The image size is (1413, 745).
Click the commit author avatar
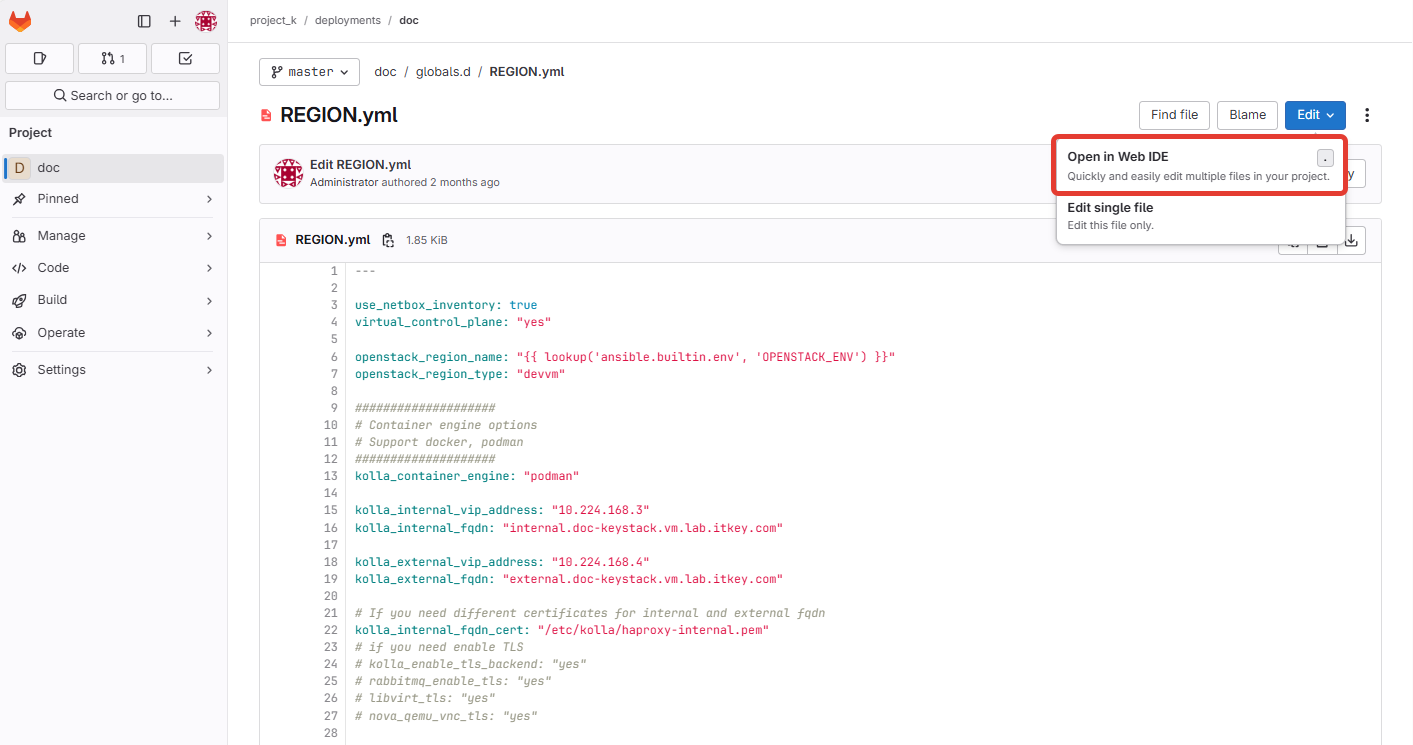[x=288, y=172]
